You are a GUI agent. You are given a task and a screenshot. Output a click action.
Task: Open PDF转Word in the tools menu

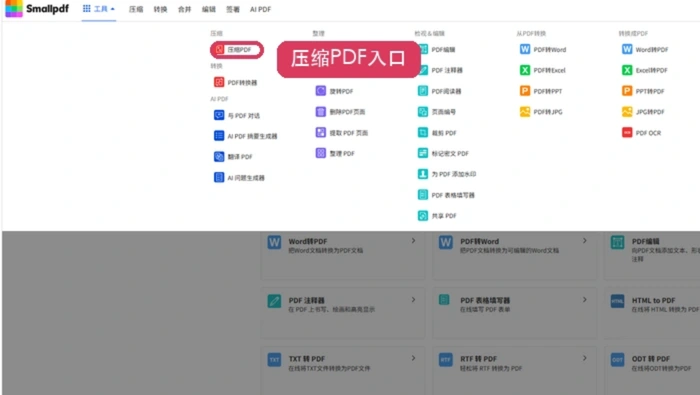543,50
